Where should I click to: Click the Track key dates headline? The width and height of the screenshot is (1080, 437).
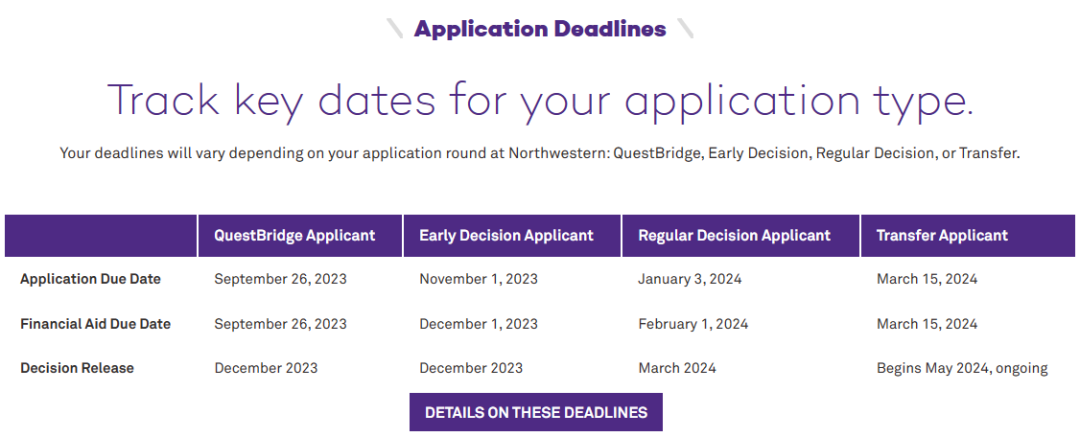(540, 100)
